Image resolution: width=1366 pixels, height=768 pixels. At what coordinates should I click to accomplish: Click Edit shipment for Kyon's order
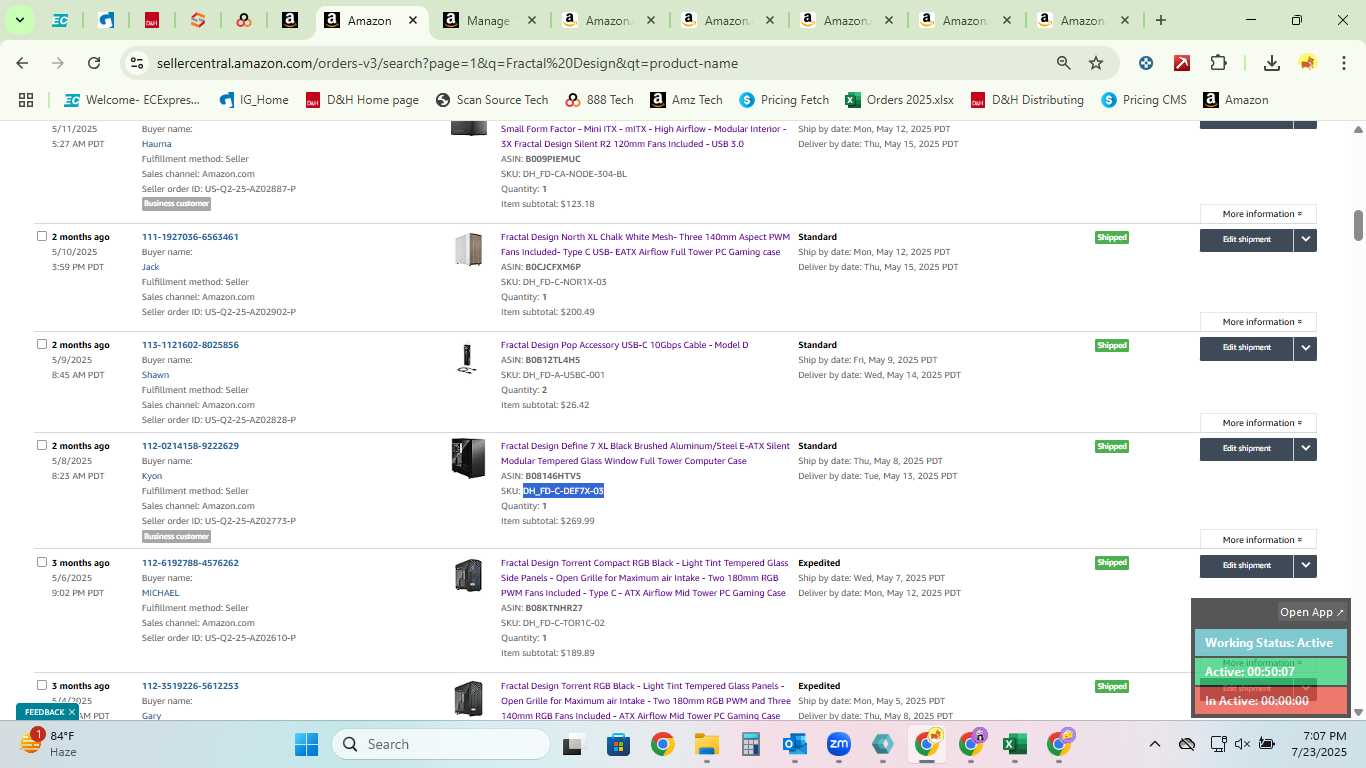1246,449
